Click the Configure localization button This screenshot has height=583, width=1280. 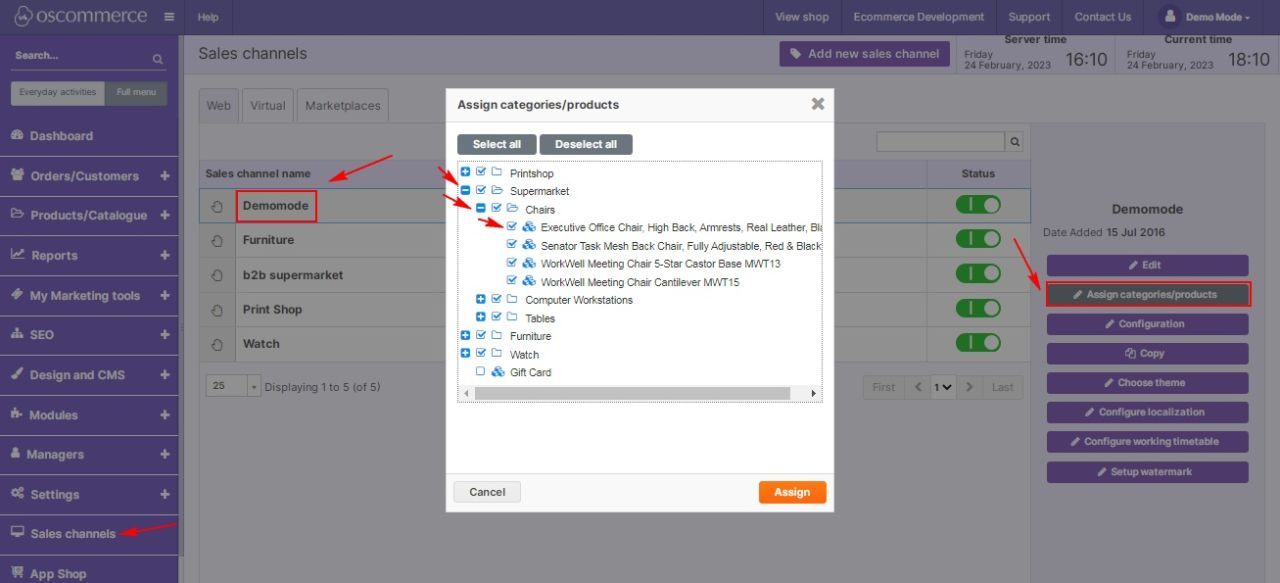(1148, 412)
